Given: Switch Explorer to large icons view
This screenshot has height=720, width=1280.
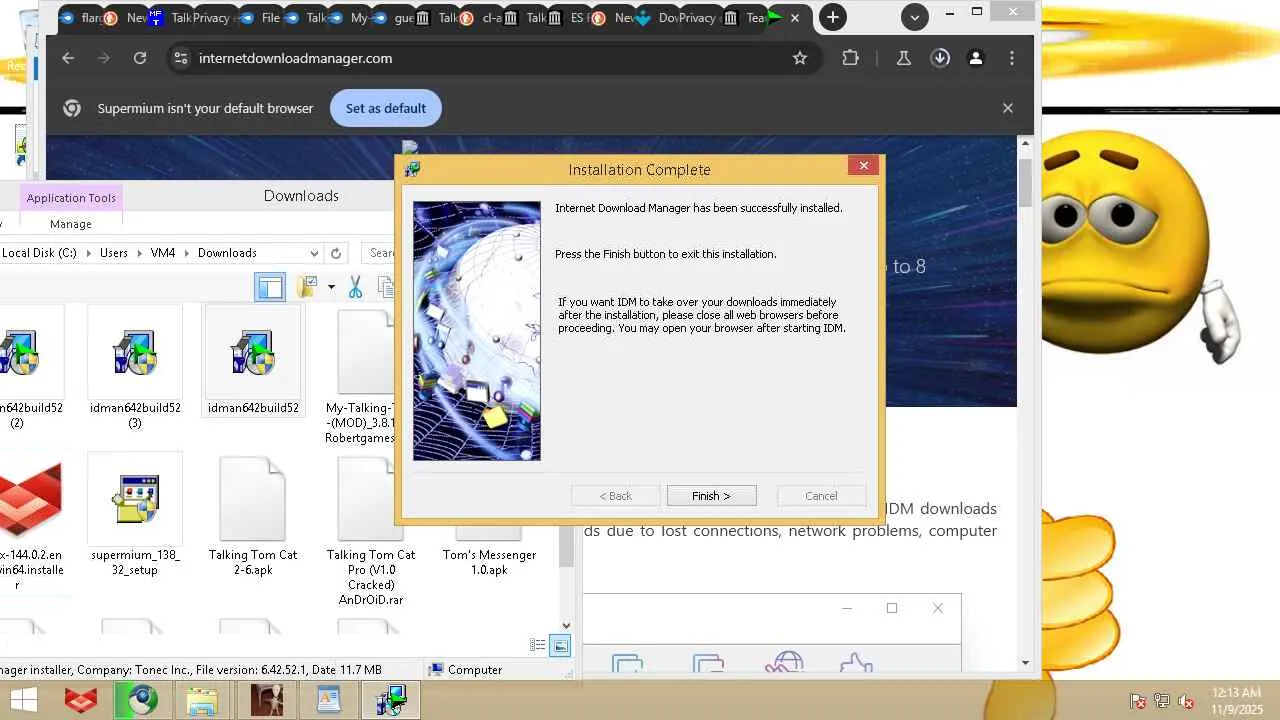Looking at the screenshot, I should [x=561, y=646].
